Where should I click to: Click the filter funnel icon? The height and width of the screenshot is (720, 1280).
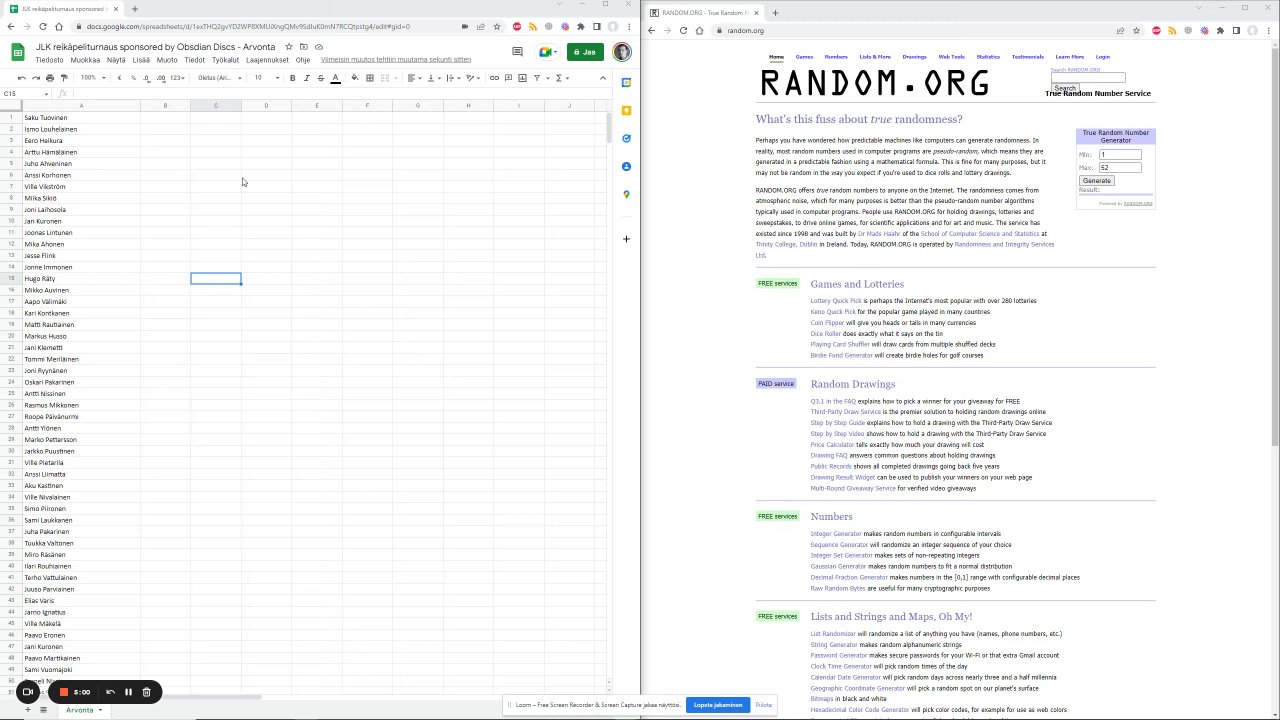(x=537, y=78)
